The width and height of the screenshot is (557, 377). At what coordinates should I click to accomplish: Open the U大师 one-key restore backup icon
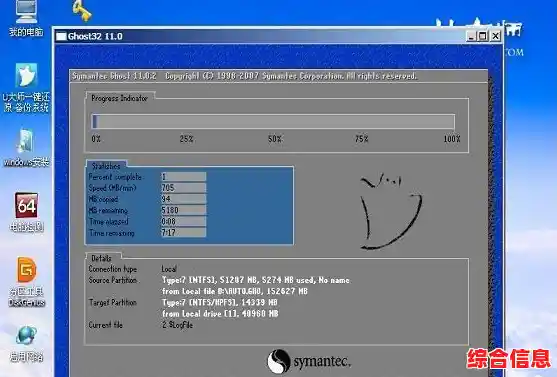(26, 87)
